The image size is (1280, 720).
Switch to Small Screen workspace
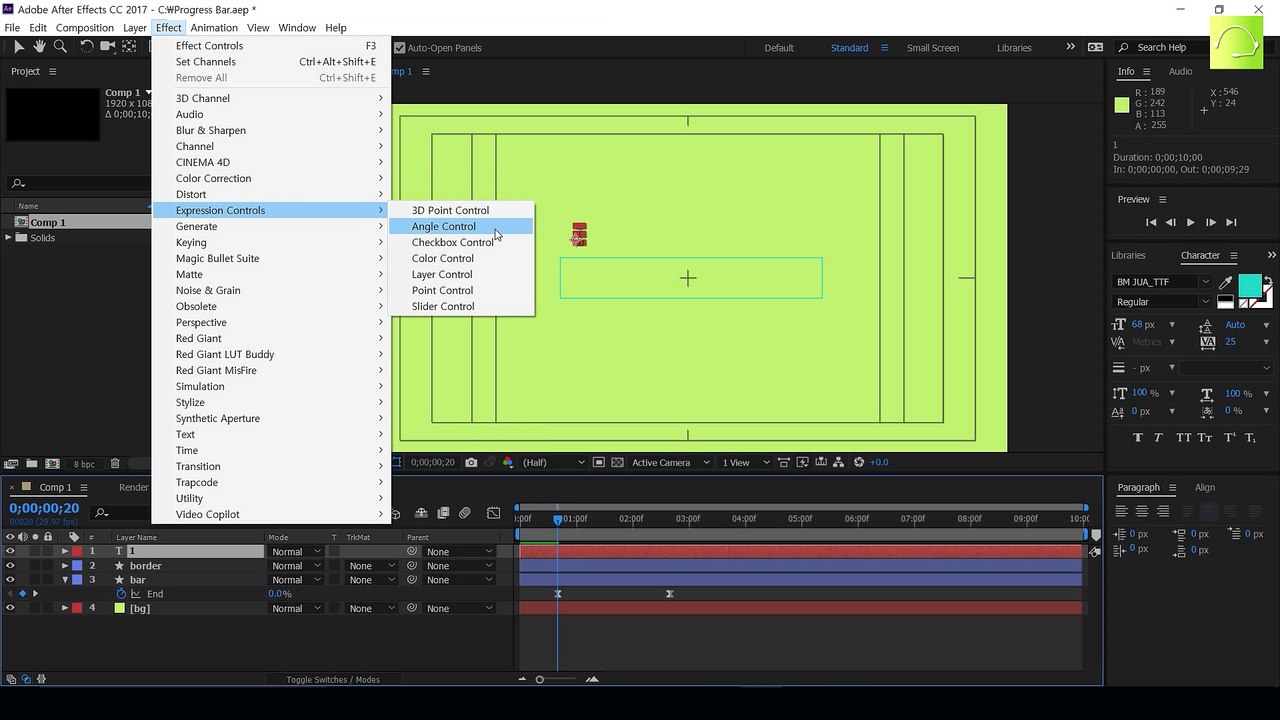pyautogui.click(x=932, y=48)
